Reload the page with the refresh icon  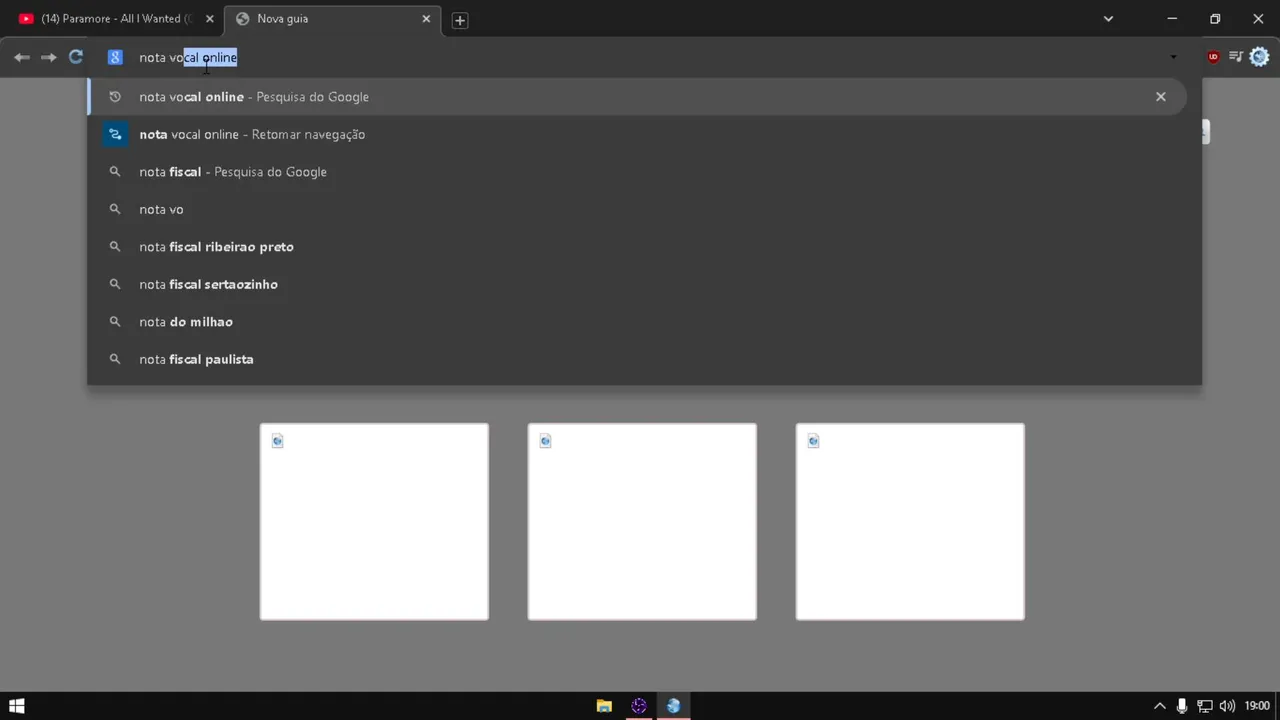pyautogui.click(x=75, y=57)
